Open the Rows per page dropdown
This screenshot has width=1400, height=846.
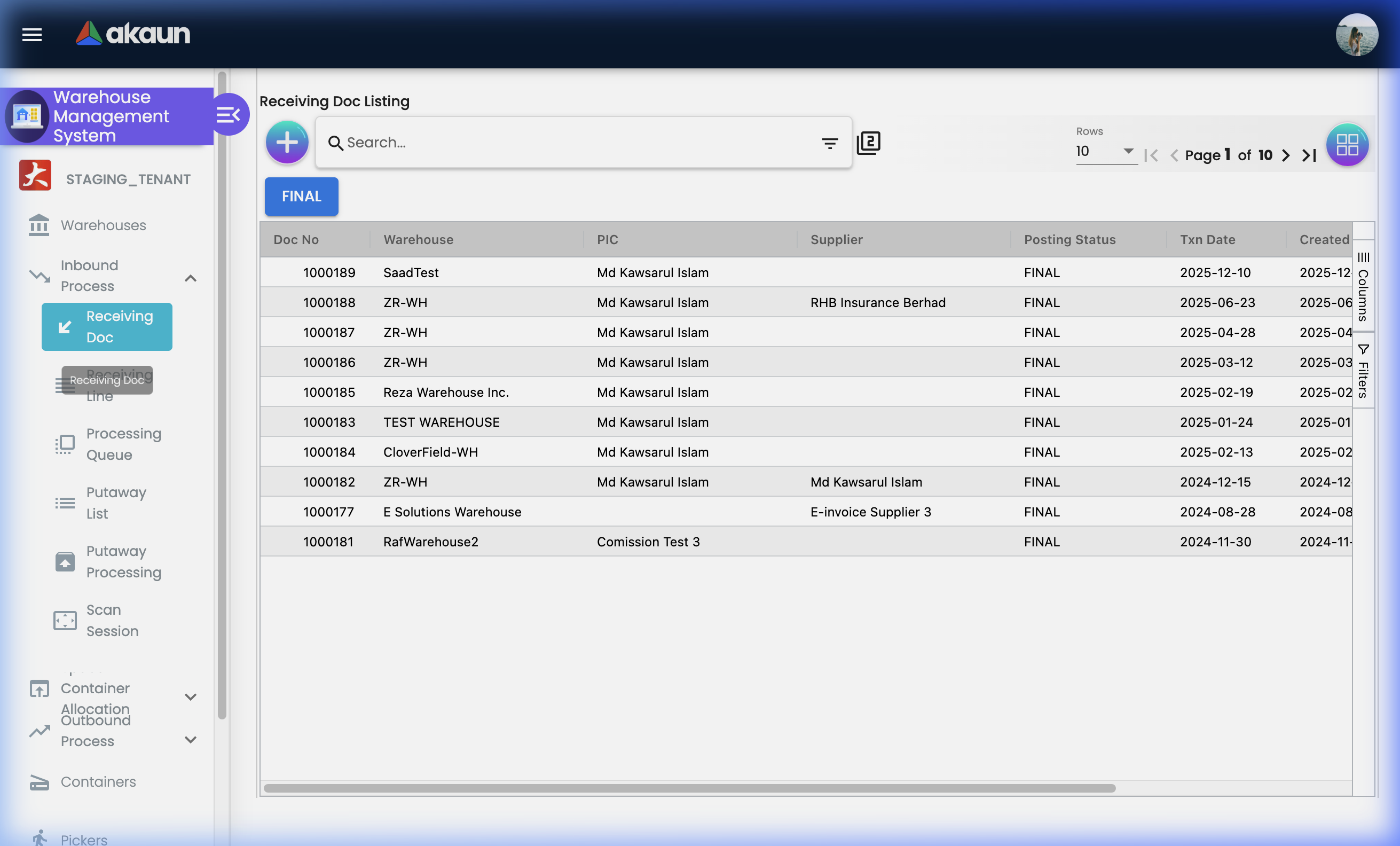pos(1105,152)
